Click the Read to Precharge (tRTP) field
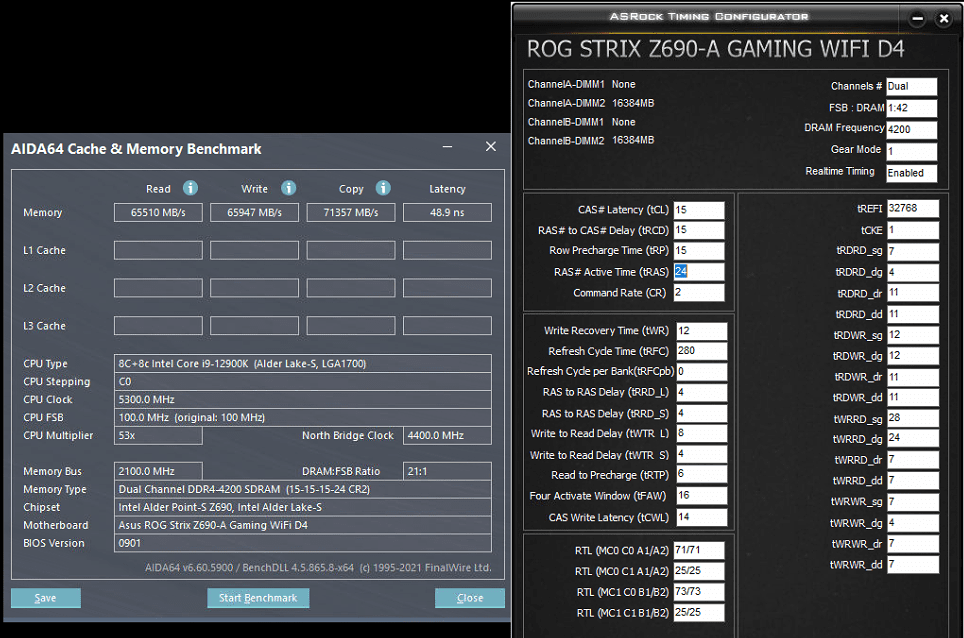 [x=701, y=475]
